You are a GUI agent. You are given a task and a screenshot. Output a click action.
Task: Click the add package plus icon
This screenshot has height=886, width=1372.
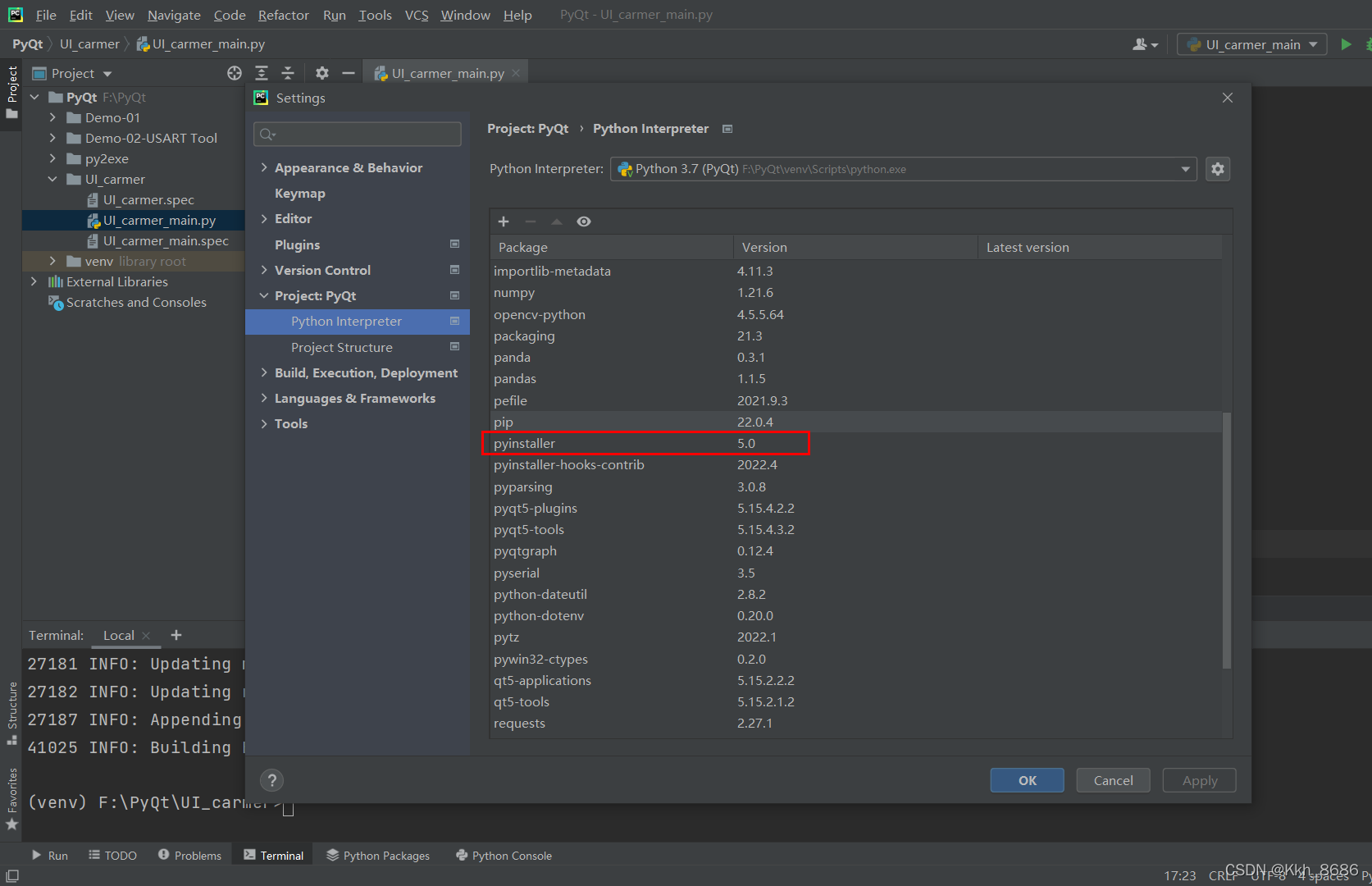[504, 221]
